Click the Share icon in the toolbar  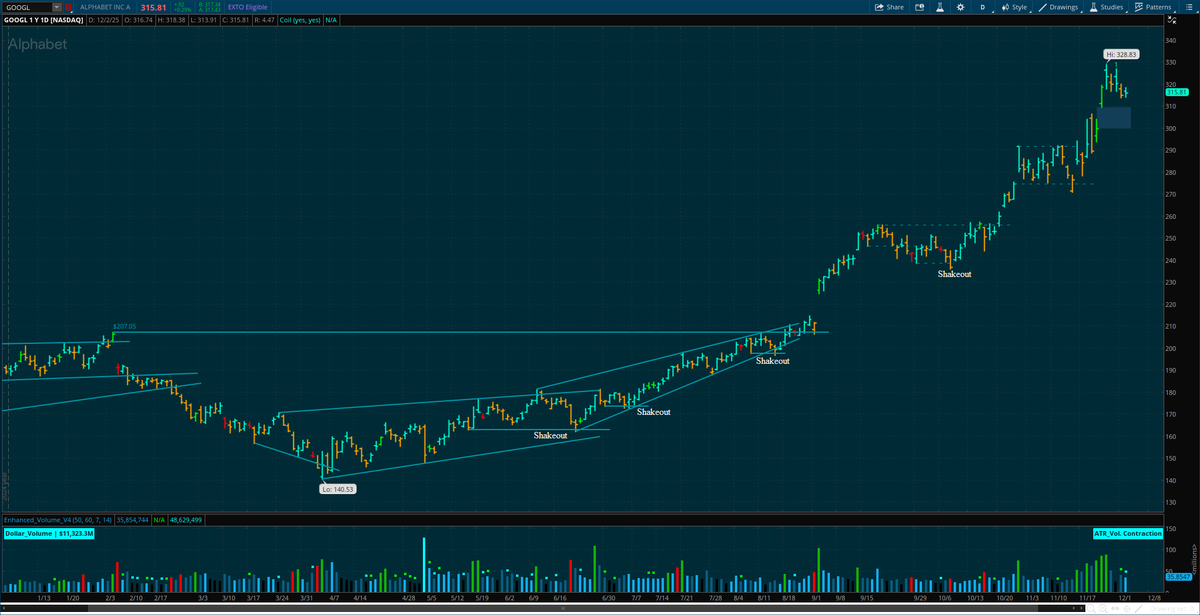879,7
